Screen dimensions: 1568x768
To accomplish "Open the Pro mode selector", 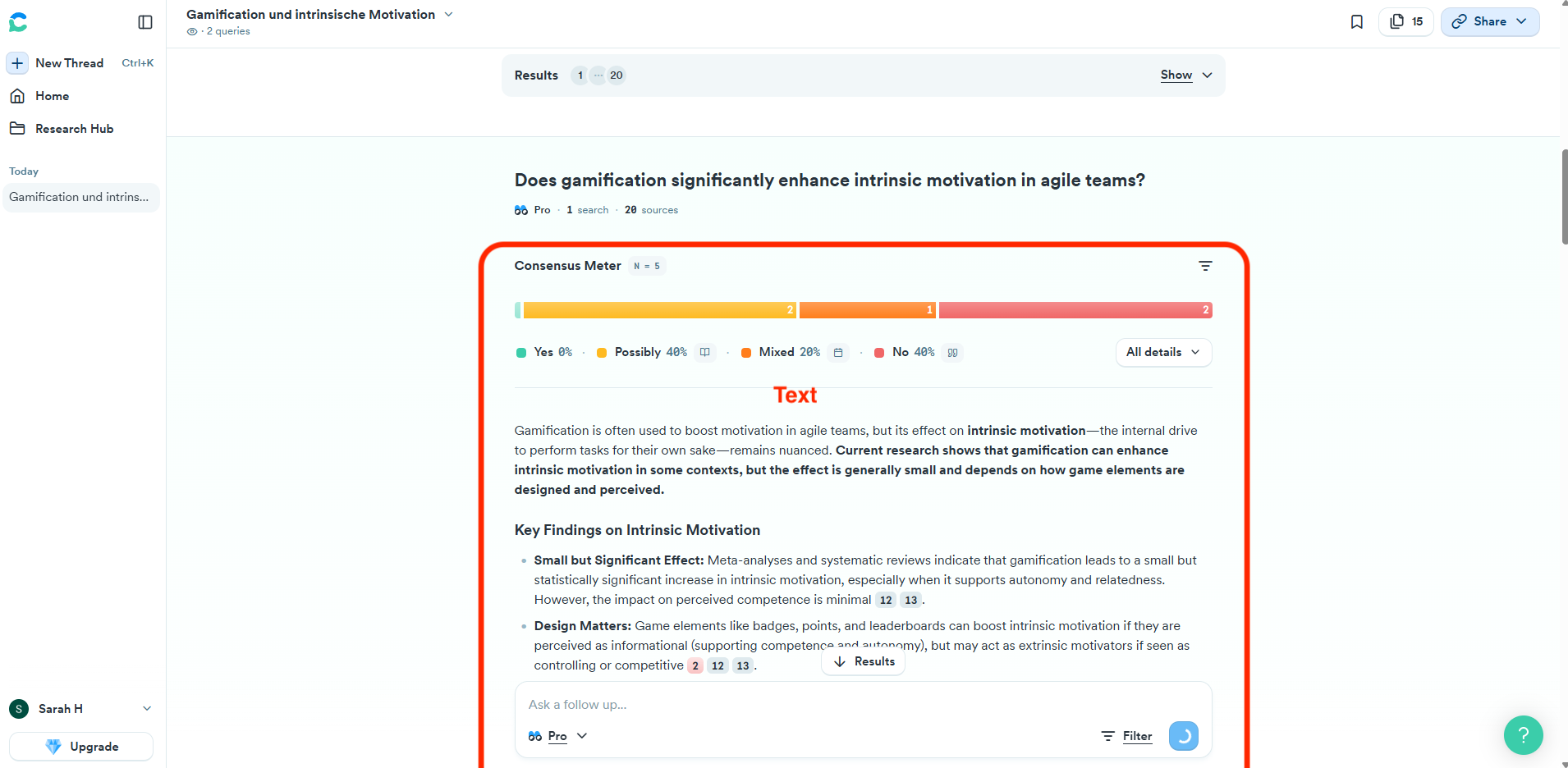I will point(558,736).
